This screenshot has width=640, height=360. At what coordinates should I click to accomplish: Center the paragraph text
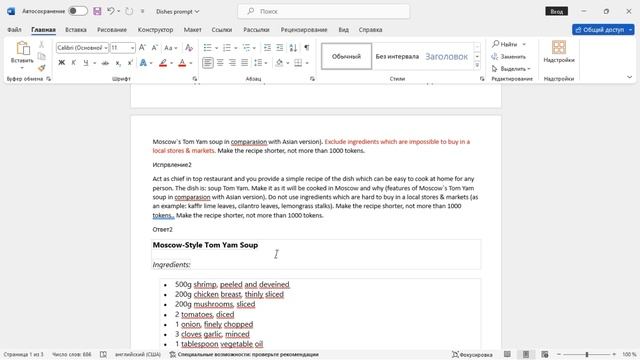click(220, 63)
